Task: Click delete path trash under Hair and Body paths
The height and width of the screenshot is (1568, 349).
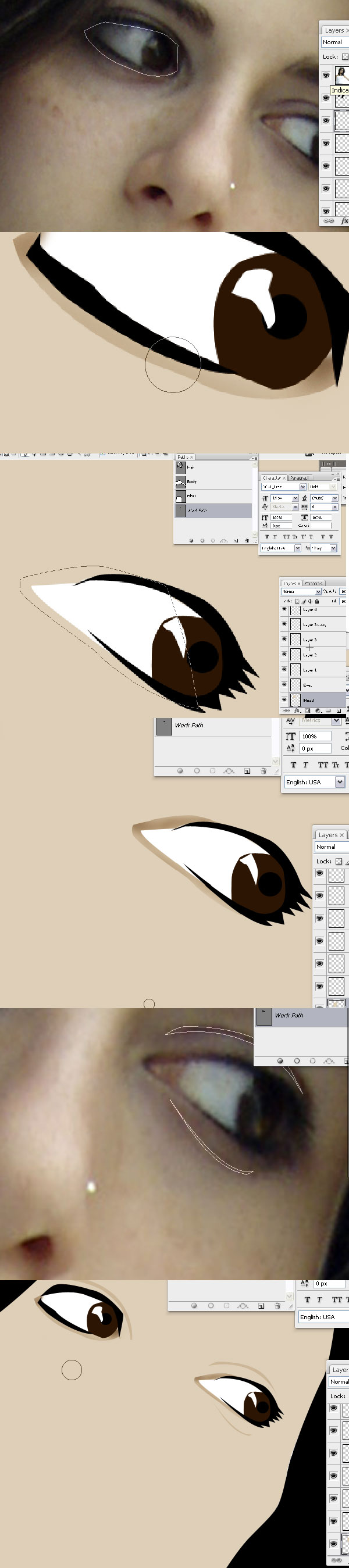Action: click(x=247, y=541)
